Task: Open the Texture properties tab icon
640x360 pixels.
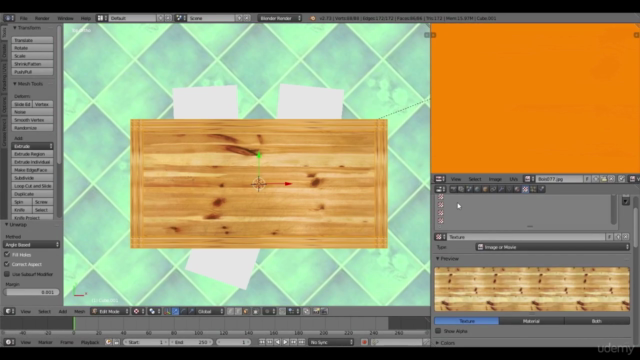Action: tap(525, 189)
